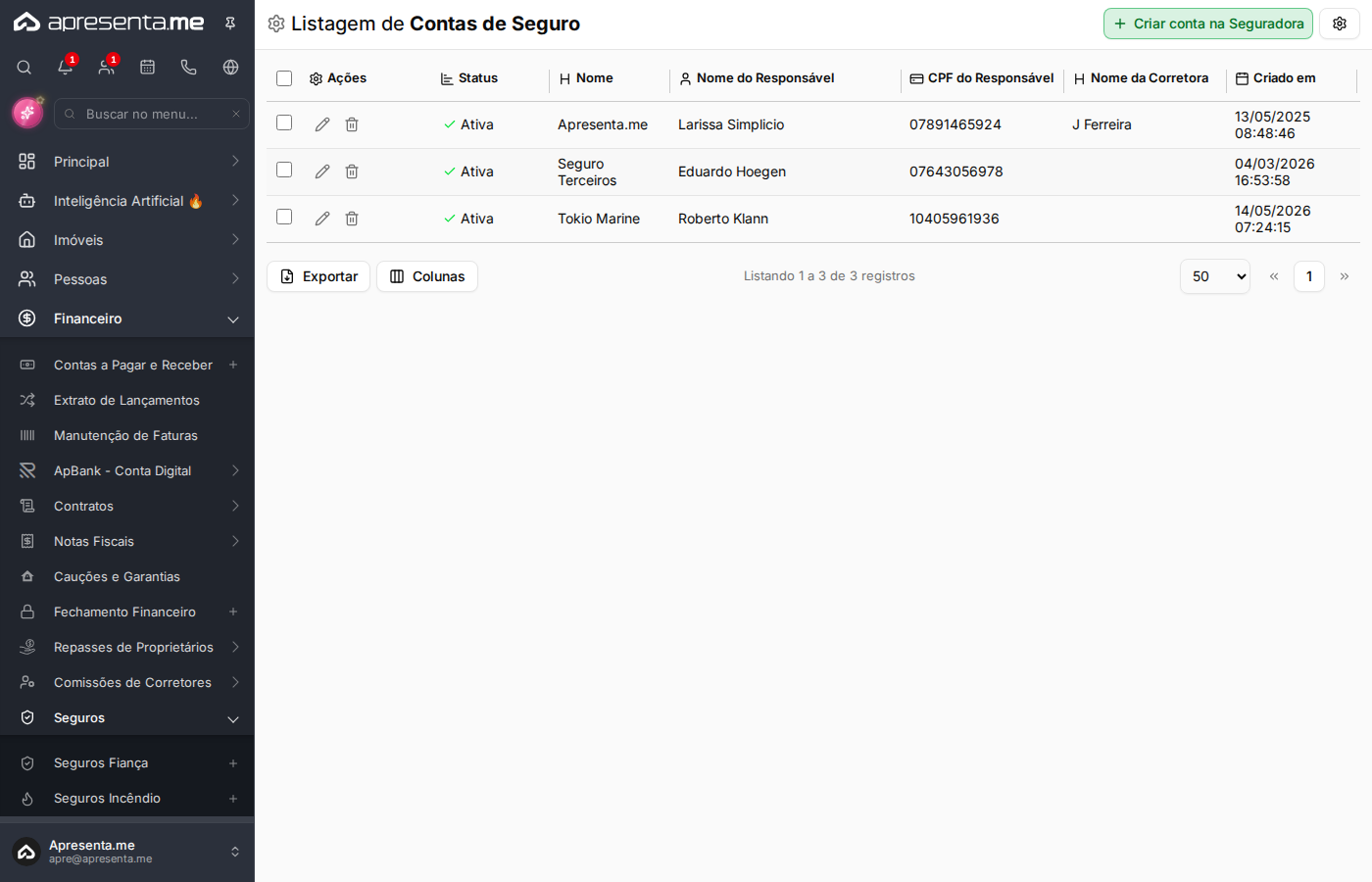This screenshot has width=1372, height=882.
Task: Edit the Apresenta.me insurance account
Action: pyautogui.click(x=322, y=124)
